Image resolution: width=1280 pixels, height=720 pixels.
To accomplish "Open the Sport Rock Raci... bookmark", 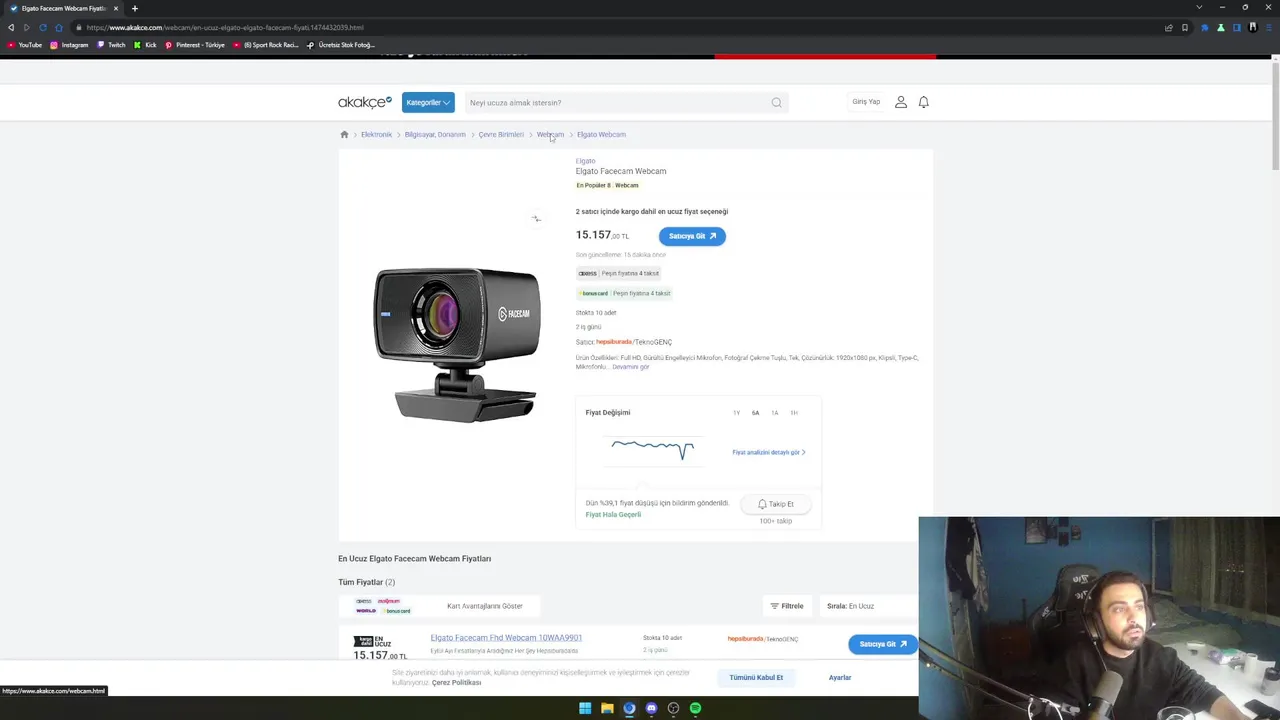I will click(x=266, y=45).
